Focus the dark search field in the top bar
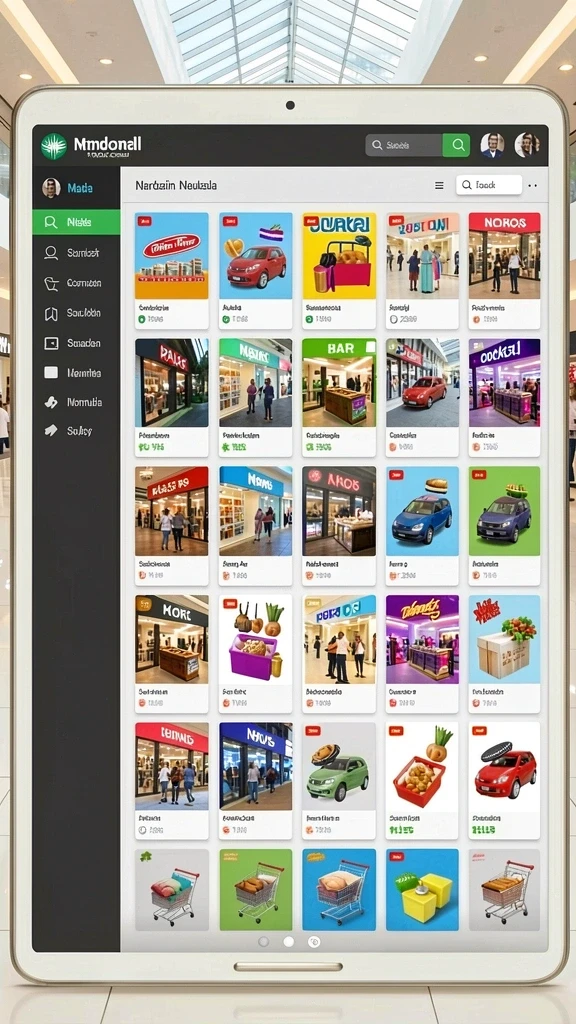 (404, 145)
